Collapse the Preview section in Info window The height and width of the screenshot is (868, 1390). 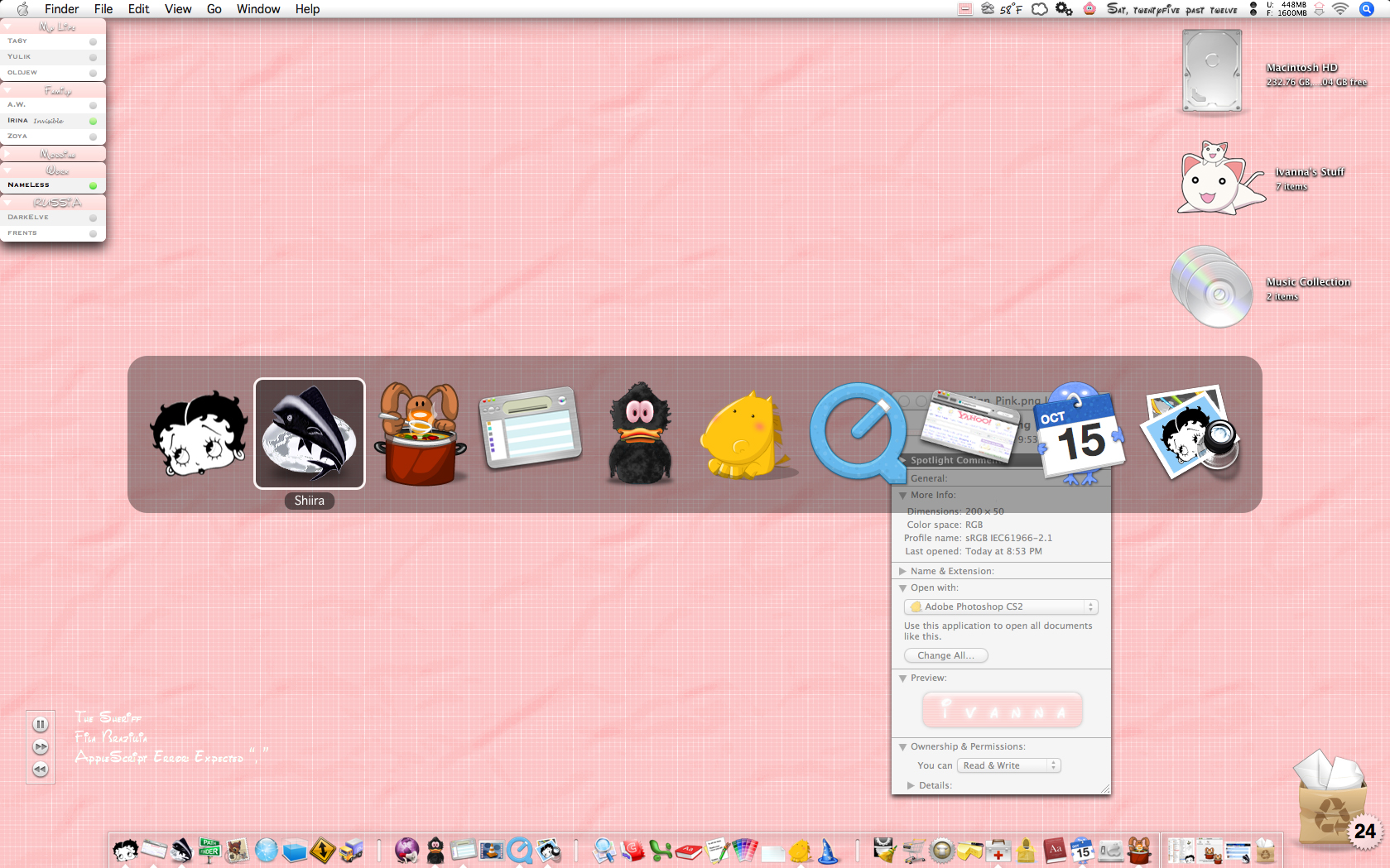click(x=902, y=678)
